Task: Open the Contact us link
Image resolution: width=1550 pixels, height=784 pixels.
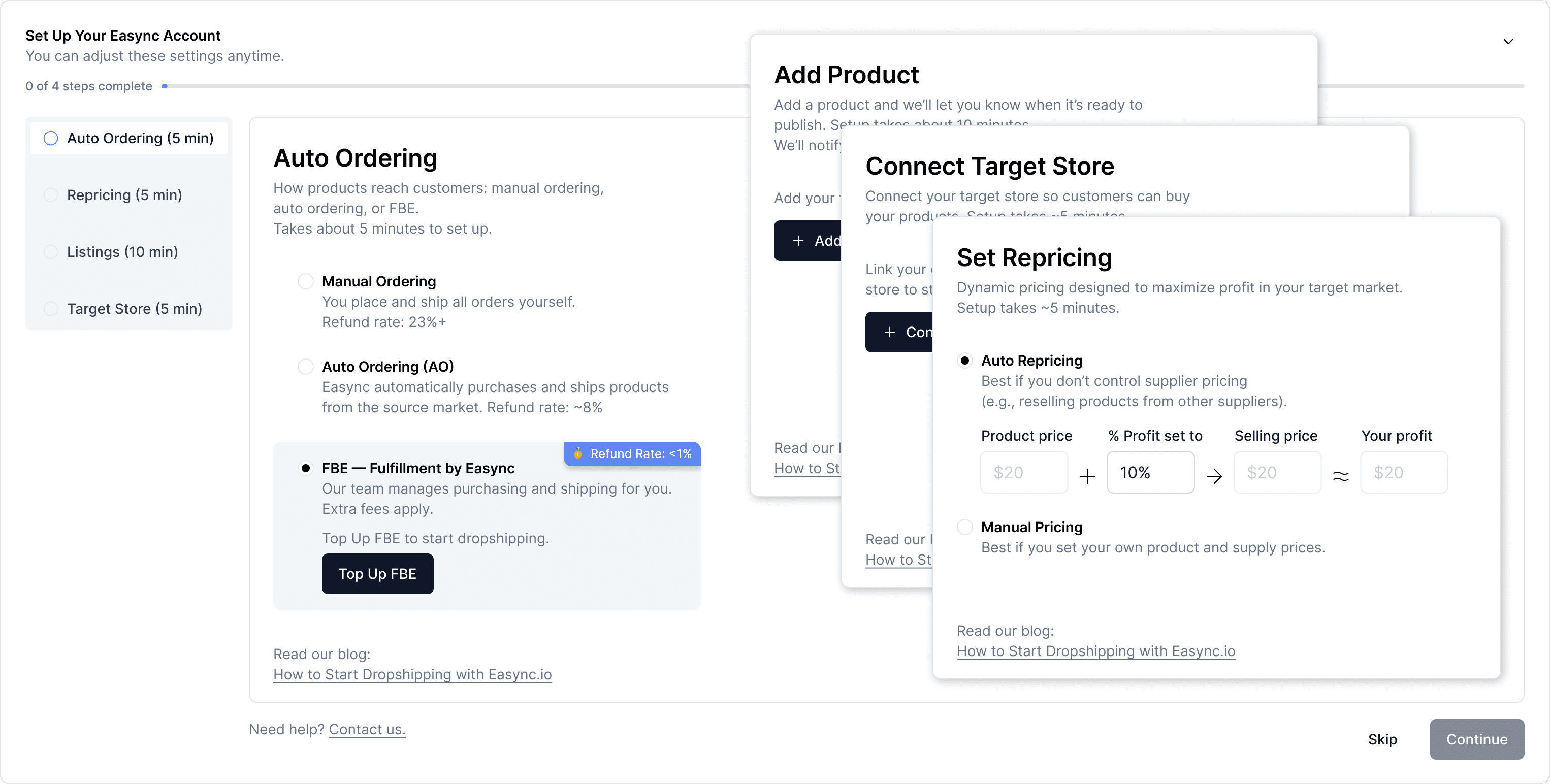Action: pyautogui.click(x=367, y=729)
